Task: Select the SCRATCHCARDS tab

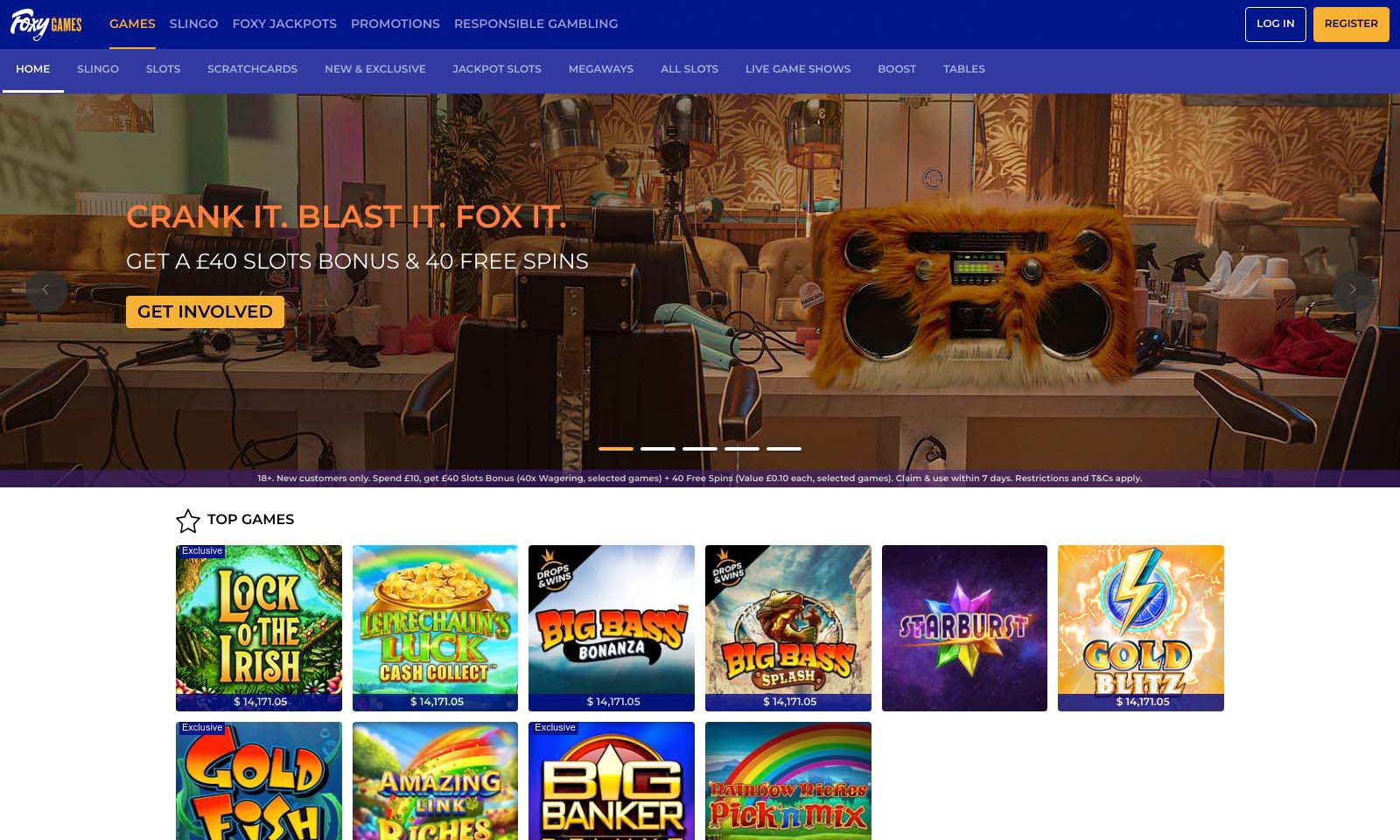Action: coord(253,69)
